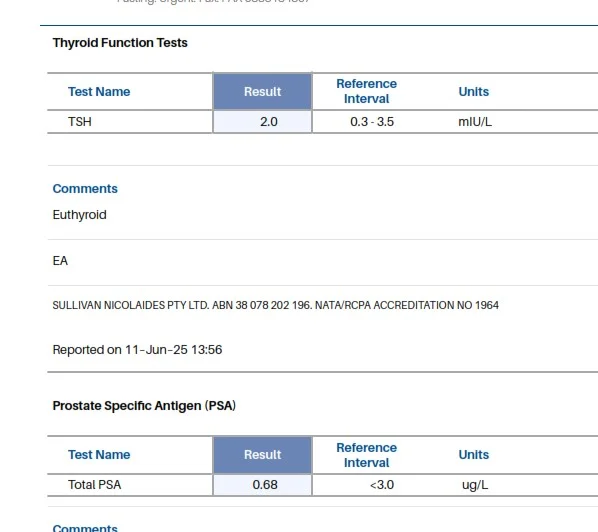Click the Comments heading under thyroid results
Screen dimensions: 598x532
[85, 188]
